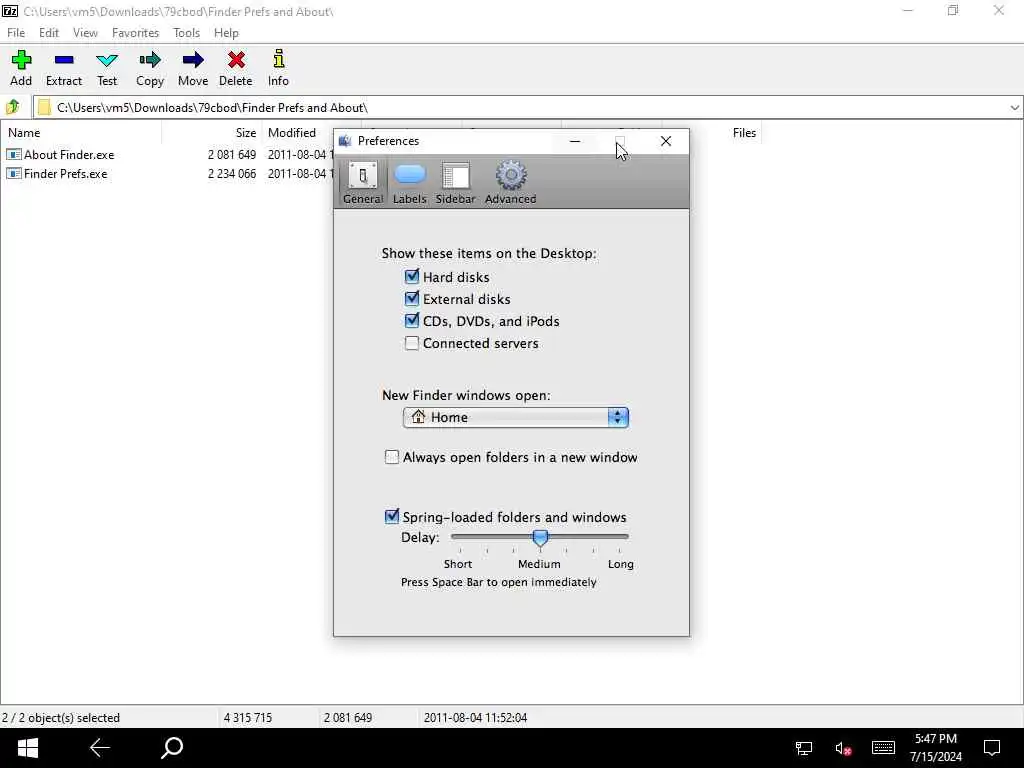Open the Favorites menu
Viewport: 1024px width, 768px height.
point(135,33)
